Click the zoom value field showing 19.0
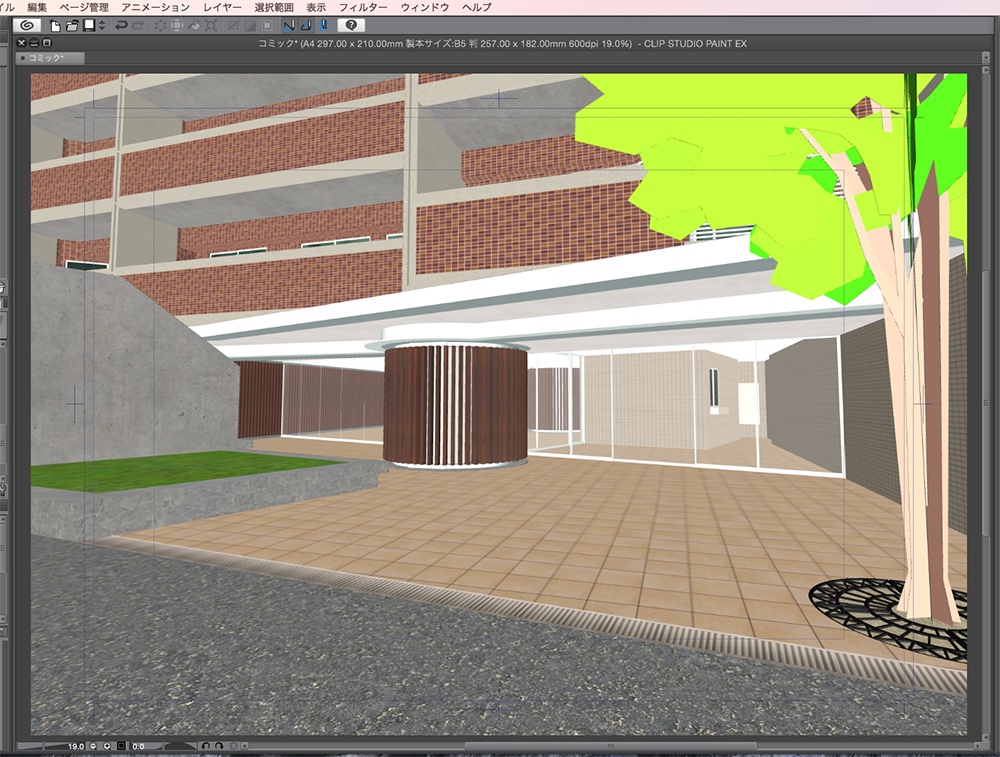 [74, 746]
